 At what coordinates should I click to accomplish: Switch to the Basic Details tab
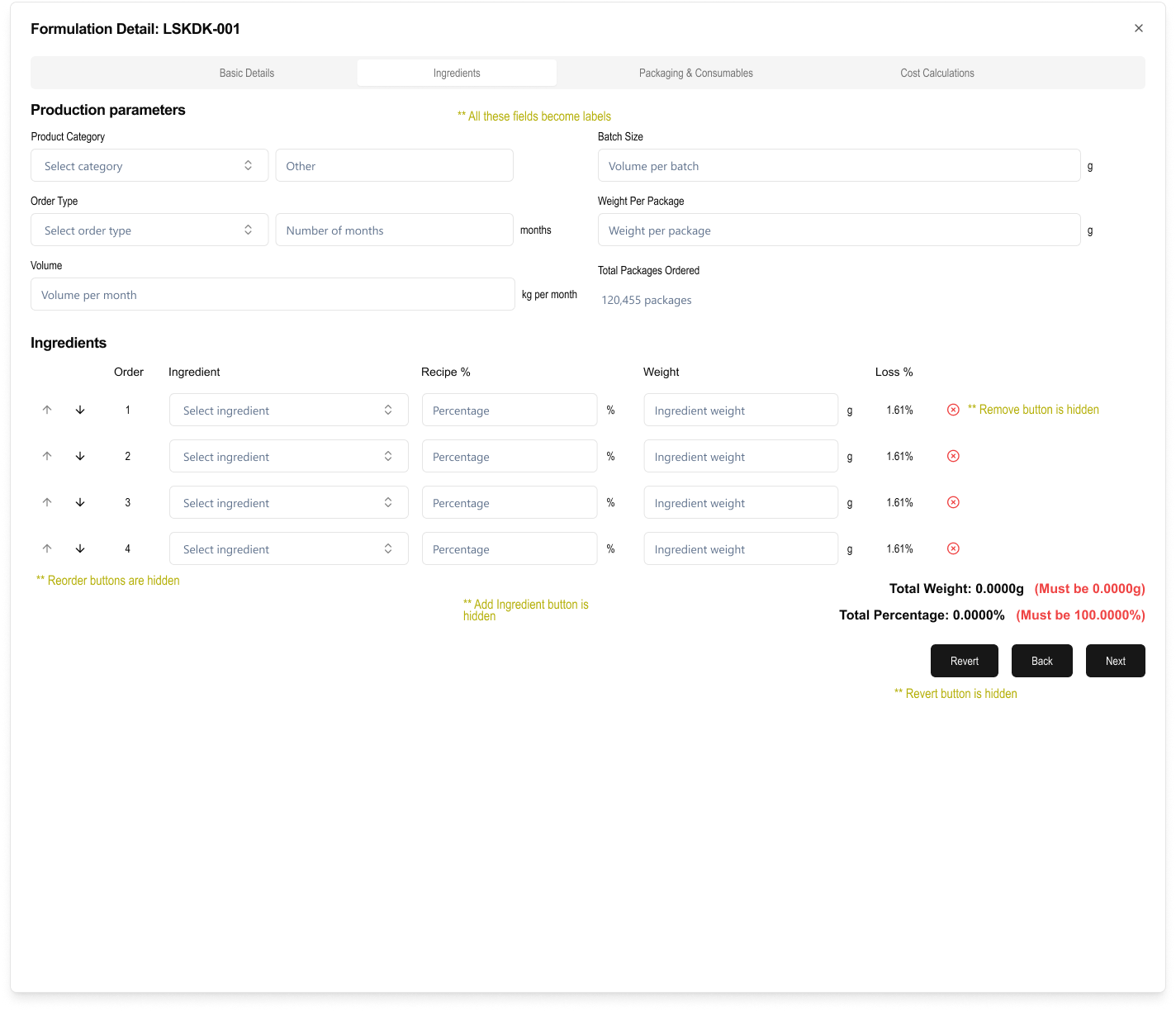(x=247, y=73)
